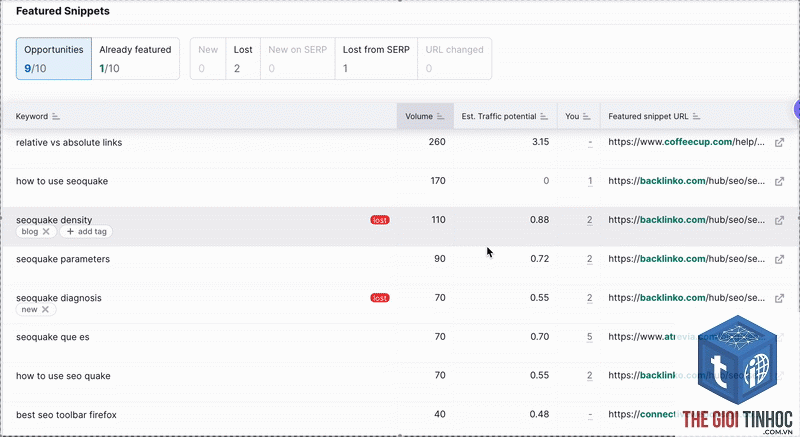Open external link icon for how to use seoquake

point(779,182)
